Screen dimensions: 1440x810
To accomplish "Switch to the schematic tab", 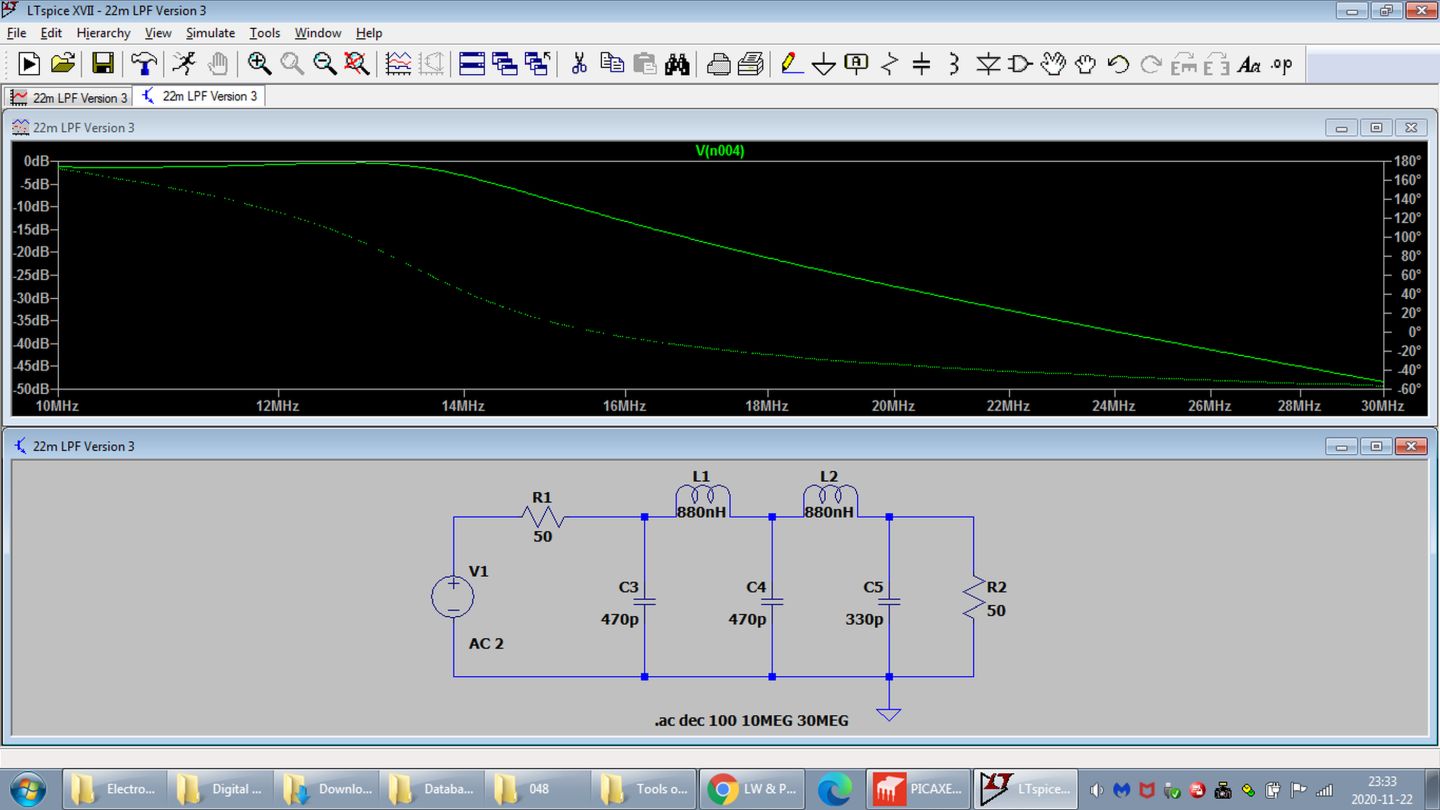I will click(x=199, y=96).
